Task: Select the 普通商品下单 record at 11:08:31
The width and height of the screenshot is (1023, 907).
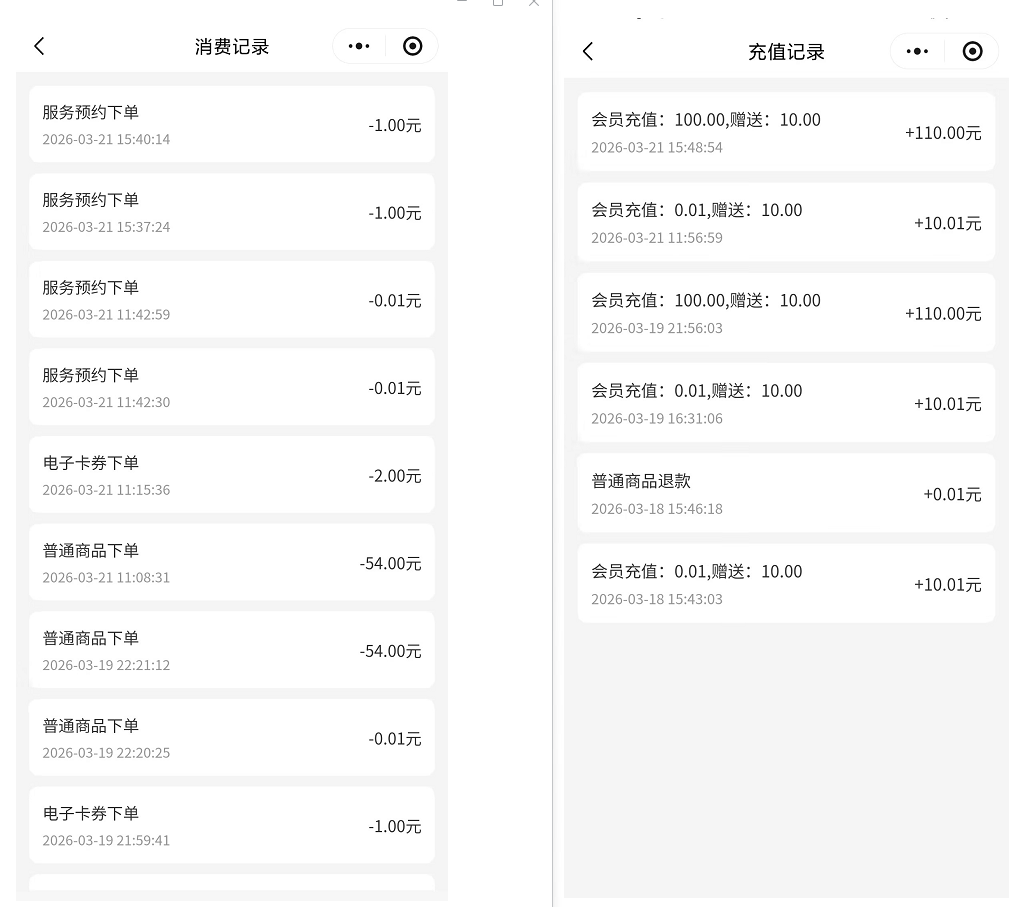Action: (x=232, y=562)
